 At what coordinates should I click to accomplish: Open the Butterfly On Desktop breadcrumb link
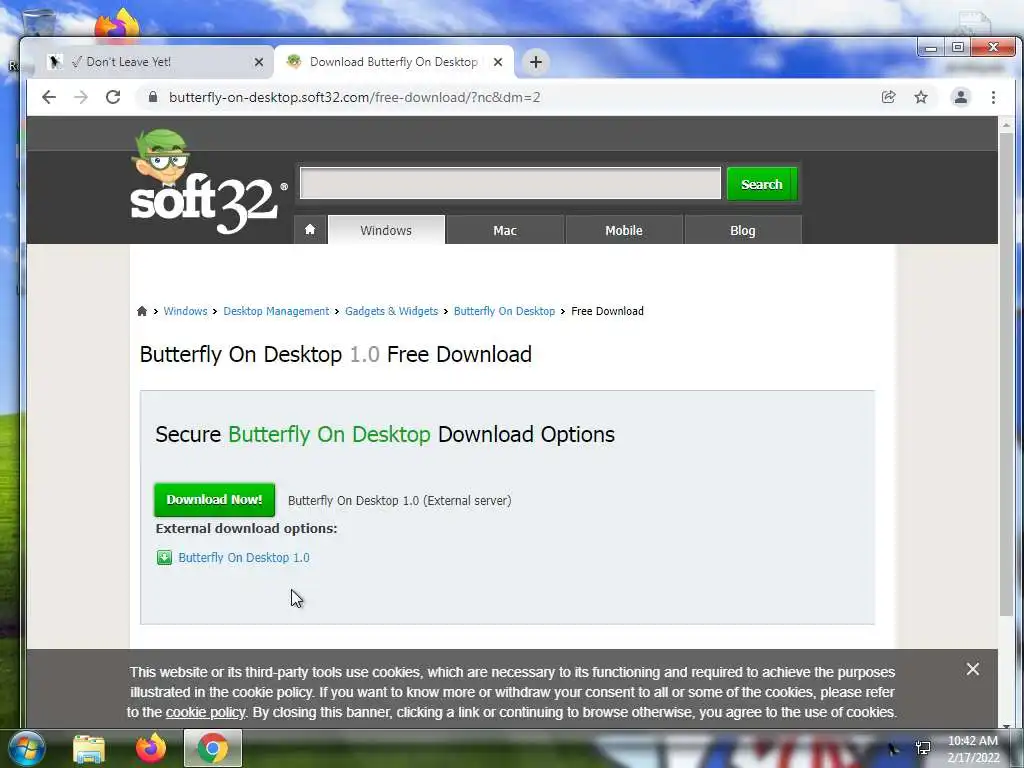click(504, 311)
